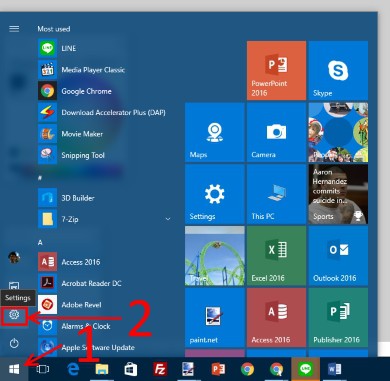Open paint.net from the taskbar
390x381 pixels.
click(x=189, y=369)
